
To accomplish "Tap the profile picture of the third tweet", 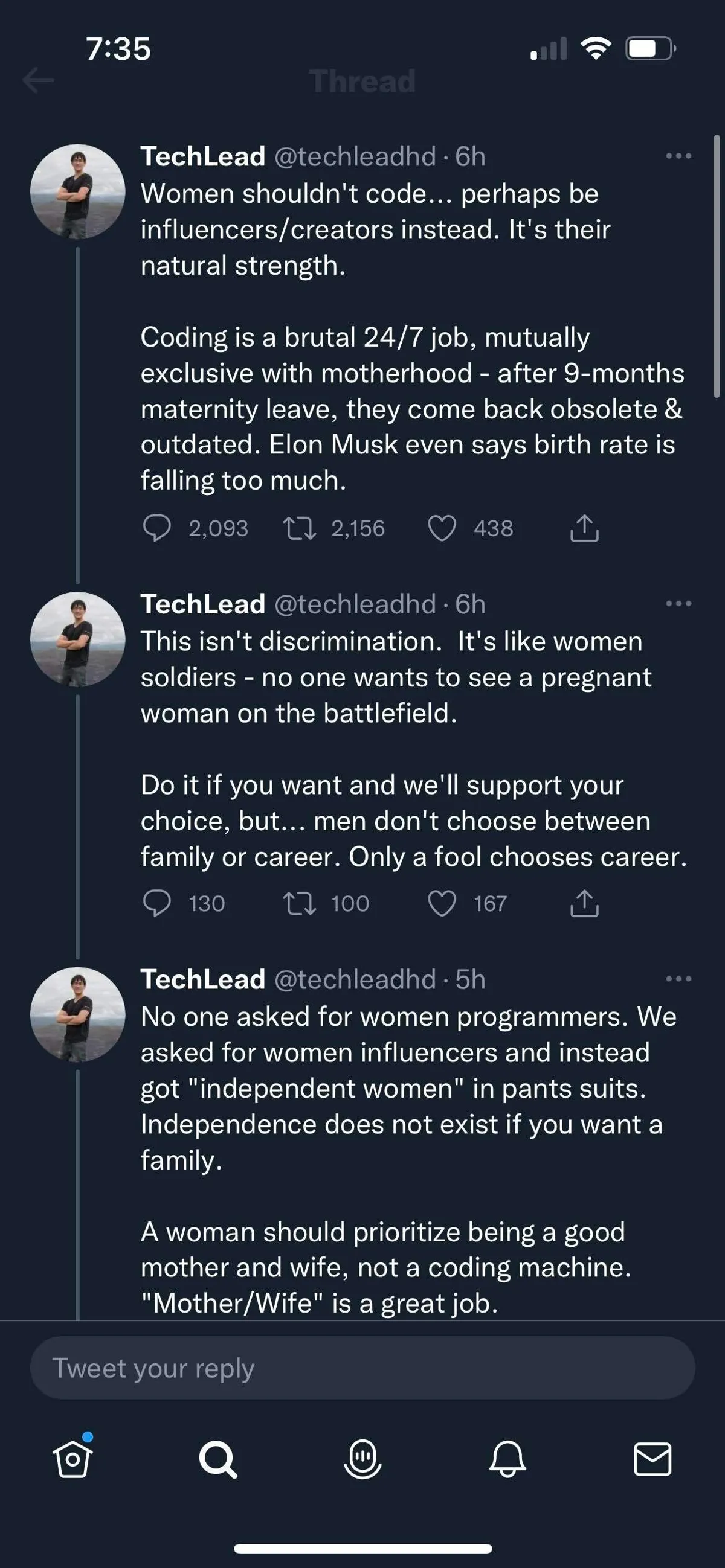I will (77, 1014).
